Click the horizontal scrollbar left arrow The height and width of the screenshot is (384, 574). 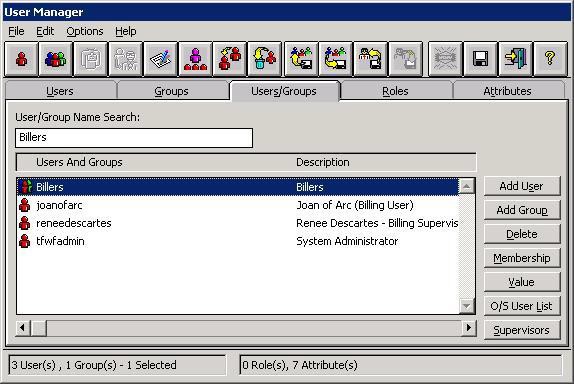pos(23,328)
